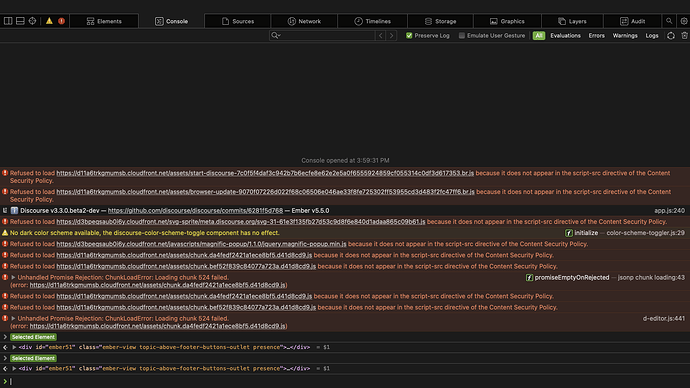This screenshot has width=690, height=388.
Task: Focus the console prompt input line
Action: click(x=345, y=381)
